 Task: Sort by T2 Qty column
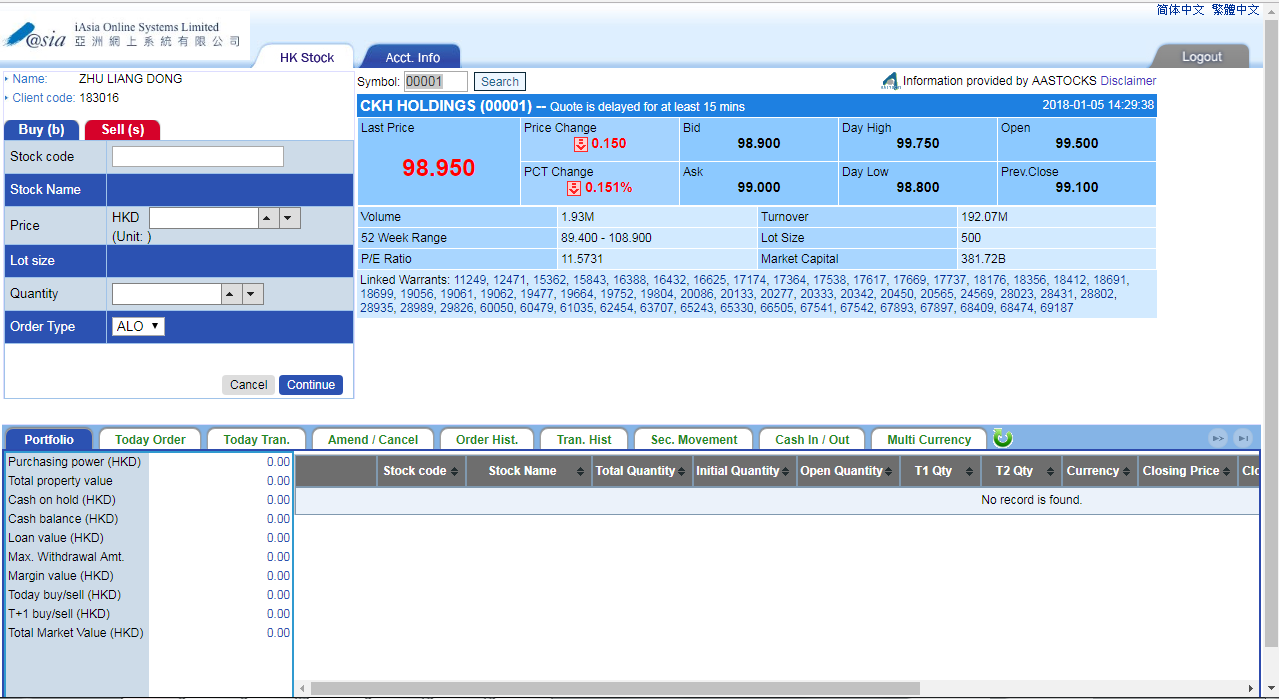pos(1020,471)
